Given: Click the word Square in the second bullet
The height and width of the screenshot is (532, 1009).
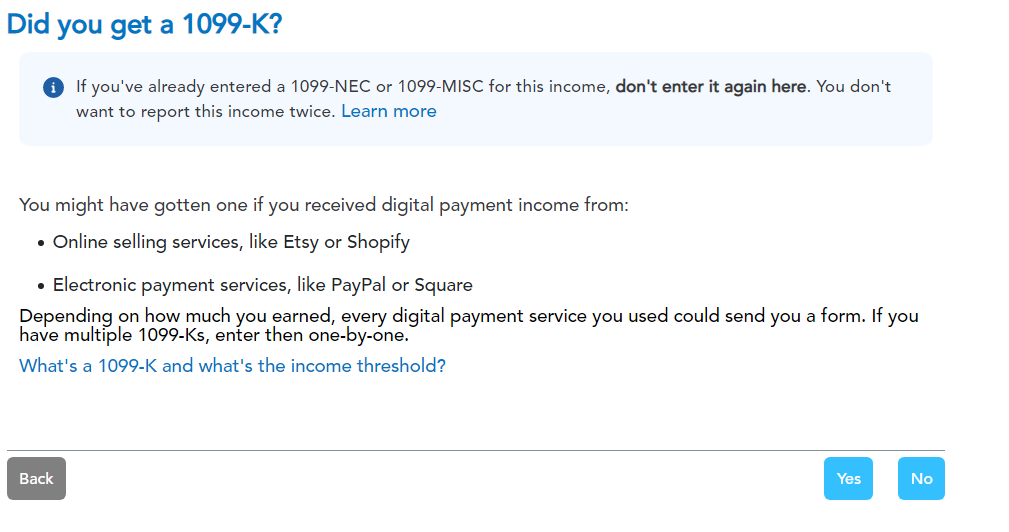Looking at the screenshot, I should pyautogui.click(x=443, y=285).
